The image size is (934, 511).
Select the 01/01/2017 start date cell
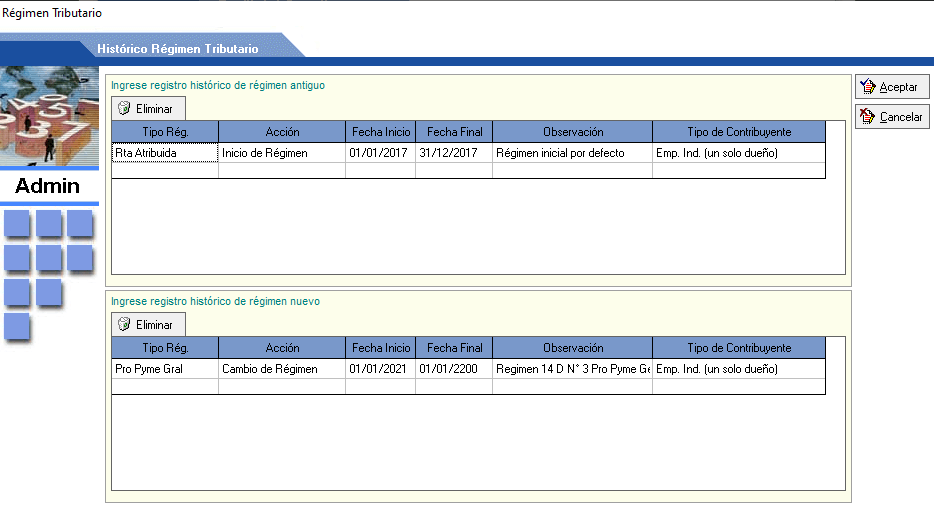(x=381, y=153)
